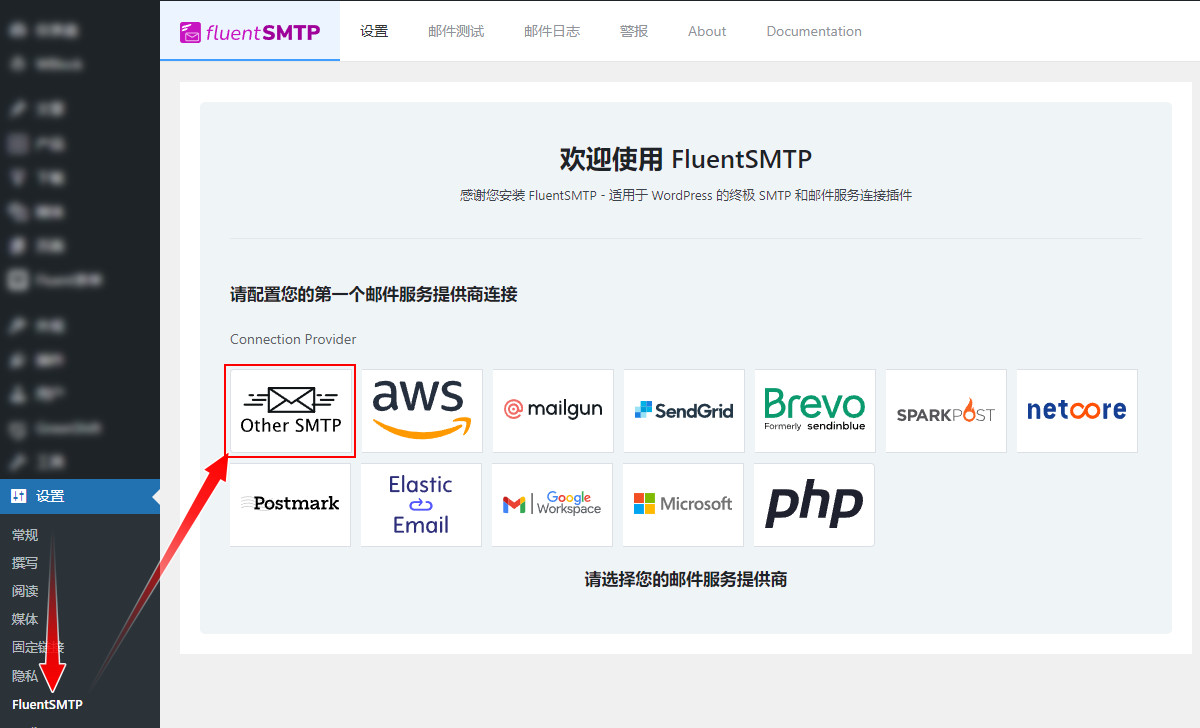Select the Elastic Email provider
The height and width of the screenshot is (728, 1200).
421,504
